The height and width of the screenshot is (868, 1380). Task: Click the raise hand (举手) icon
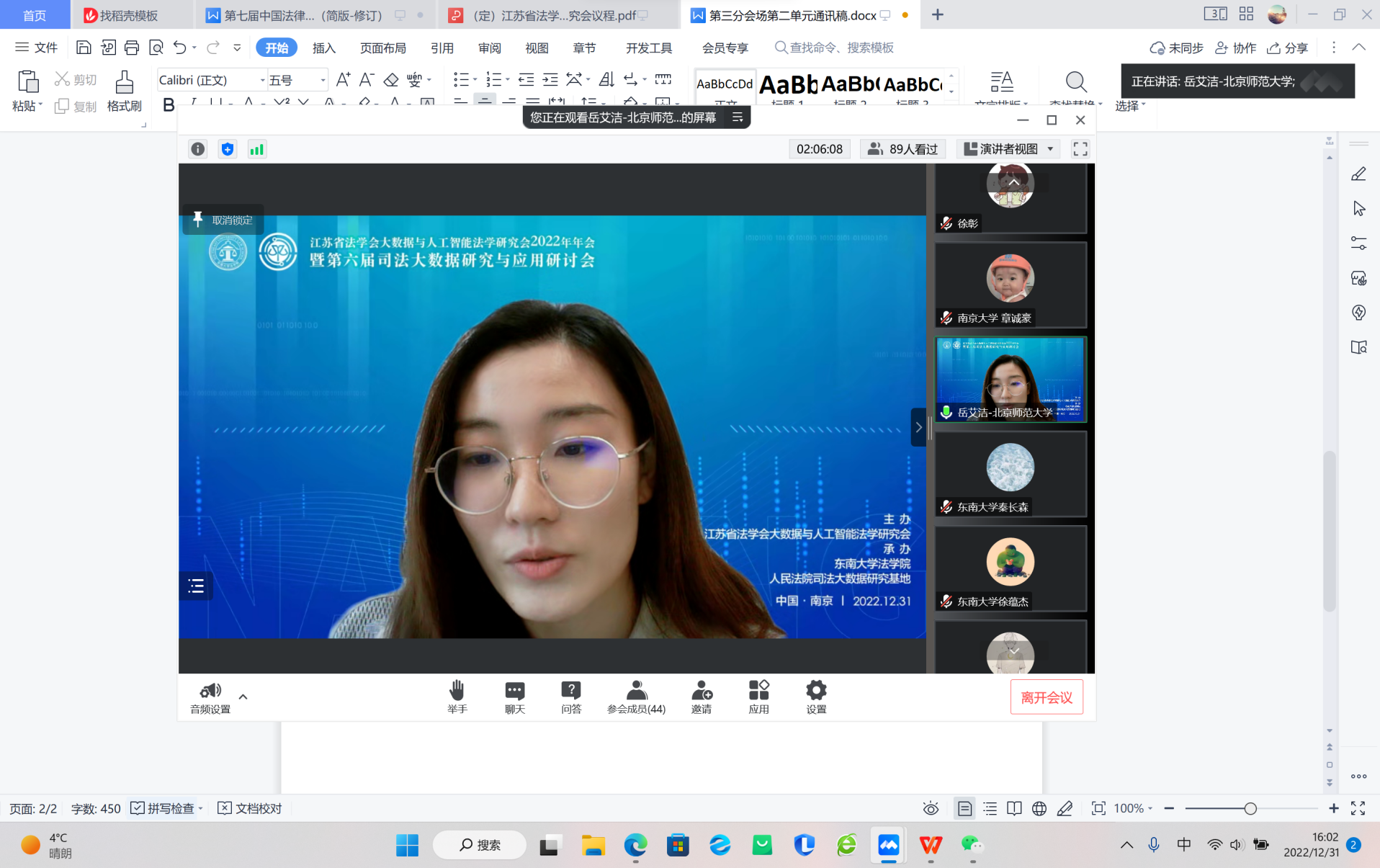coord(457,696)
